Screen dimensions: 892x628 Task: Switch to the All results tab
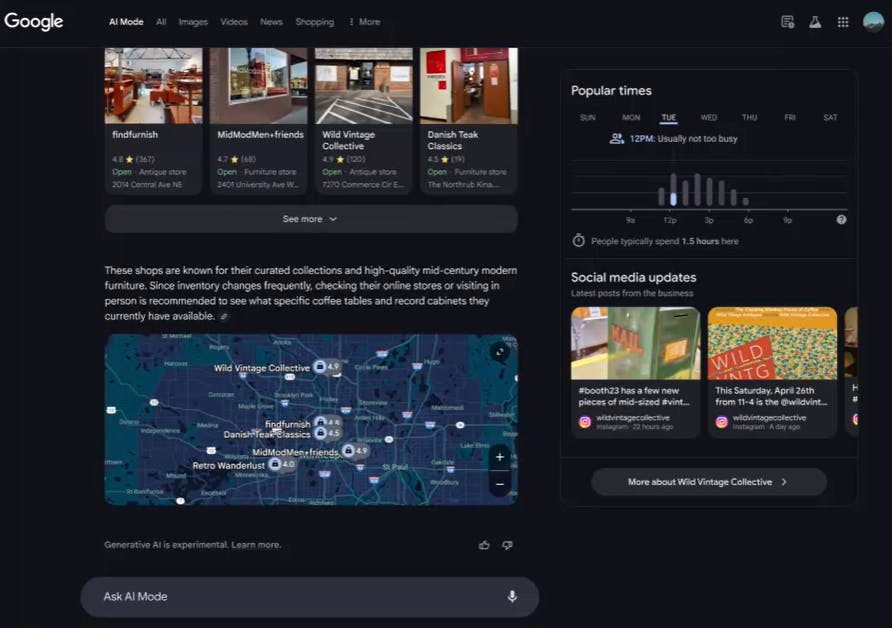point(161,22)
